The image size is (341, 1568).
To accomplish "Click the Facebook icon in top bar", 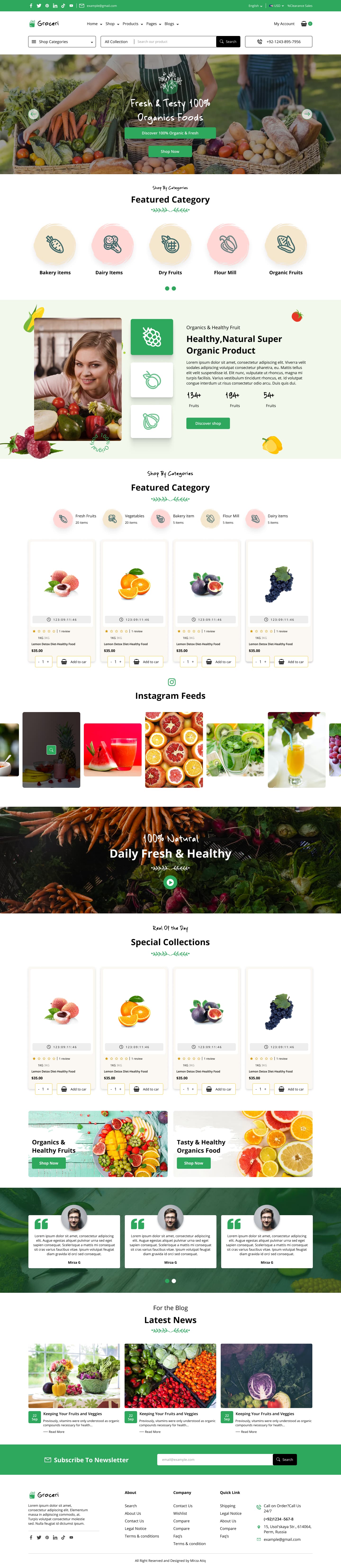I will pos(31,5).
